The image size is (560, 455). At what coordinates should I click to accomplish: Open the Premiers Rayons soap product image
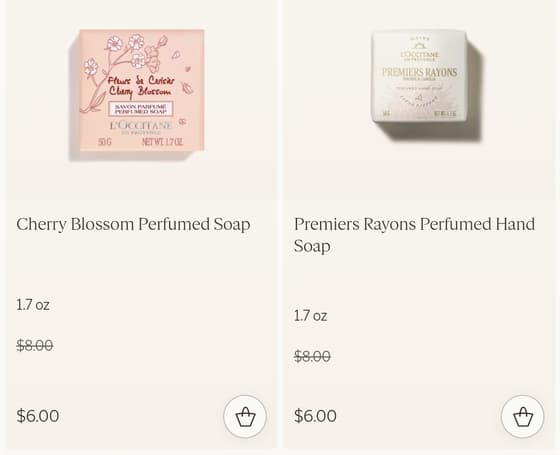426,85
